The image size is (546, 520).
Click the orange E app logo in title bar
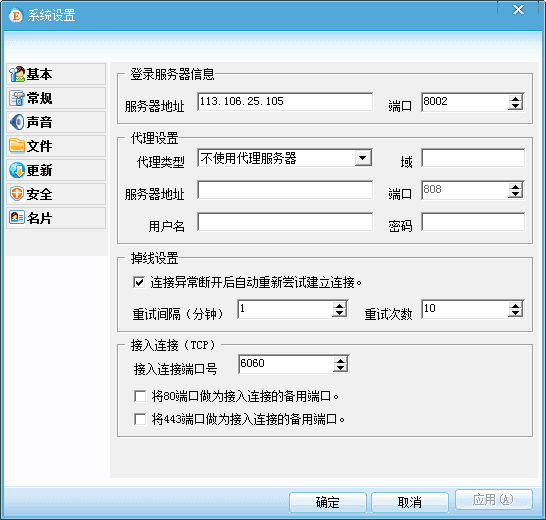coord(16,16)
